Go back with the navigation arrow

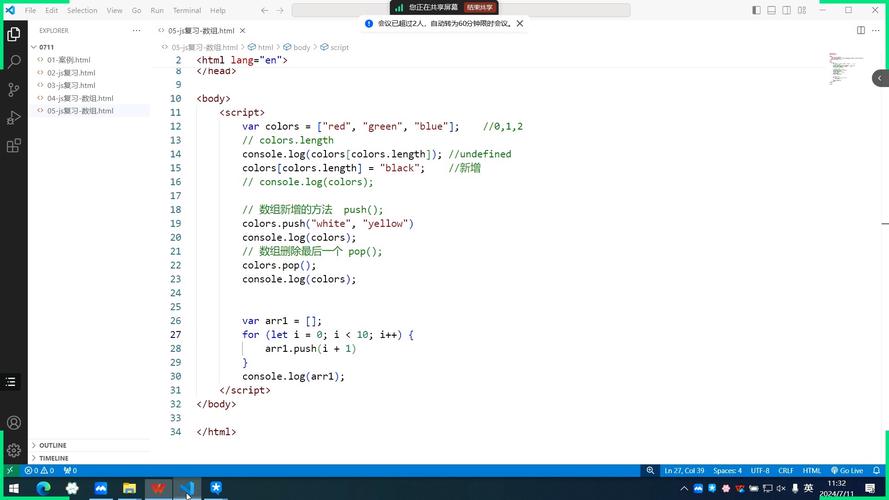(x=265, y=10)
